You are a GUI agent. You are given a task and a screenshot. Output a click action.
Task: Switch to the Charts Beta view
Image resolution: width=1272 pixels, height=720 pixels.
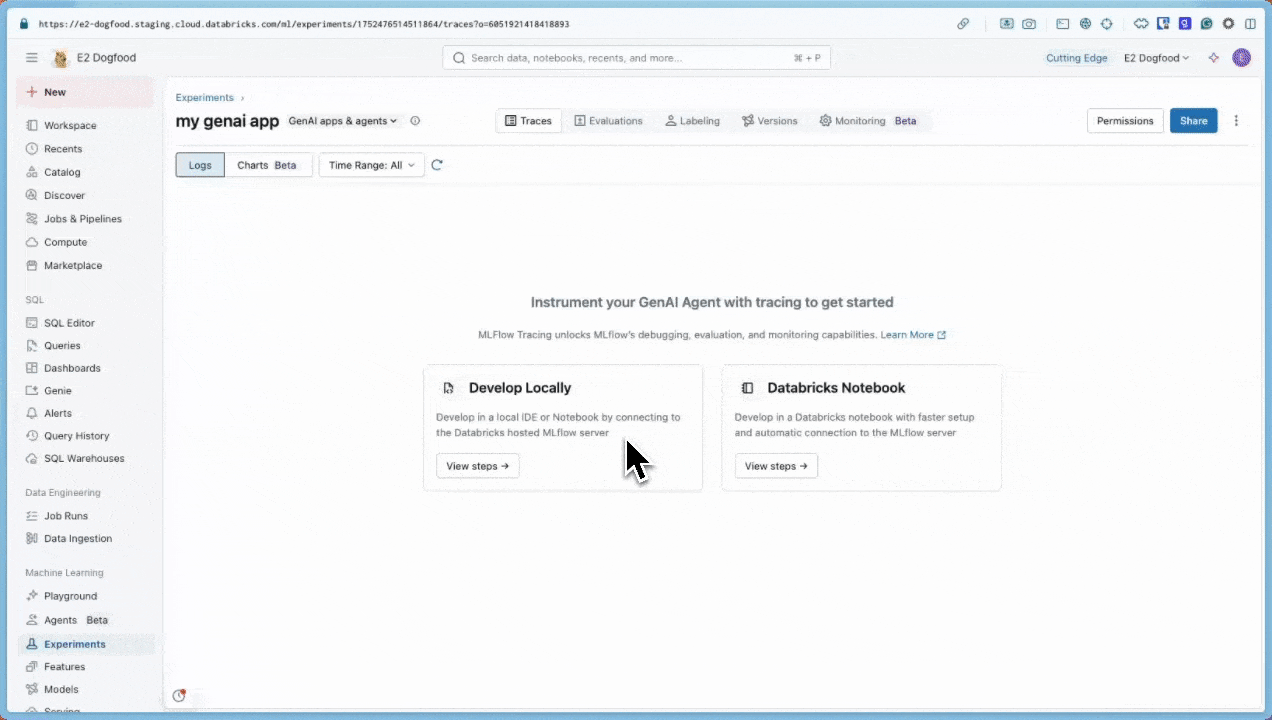pos(266,165)
